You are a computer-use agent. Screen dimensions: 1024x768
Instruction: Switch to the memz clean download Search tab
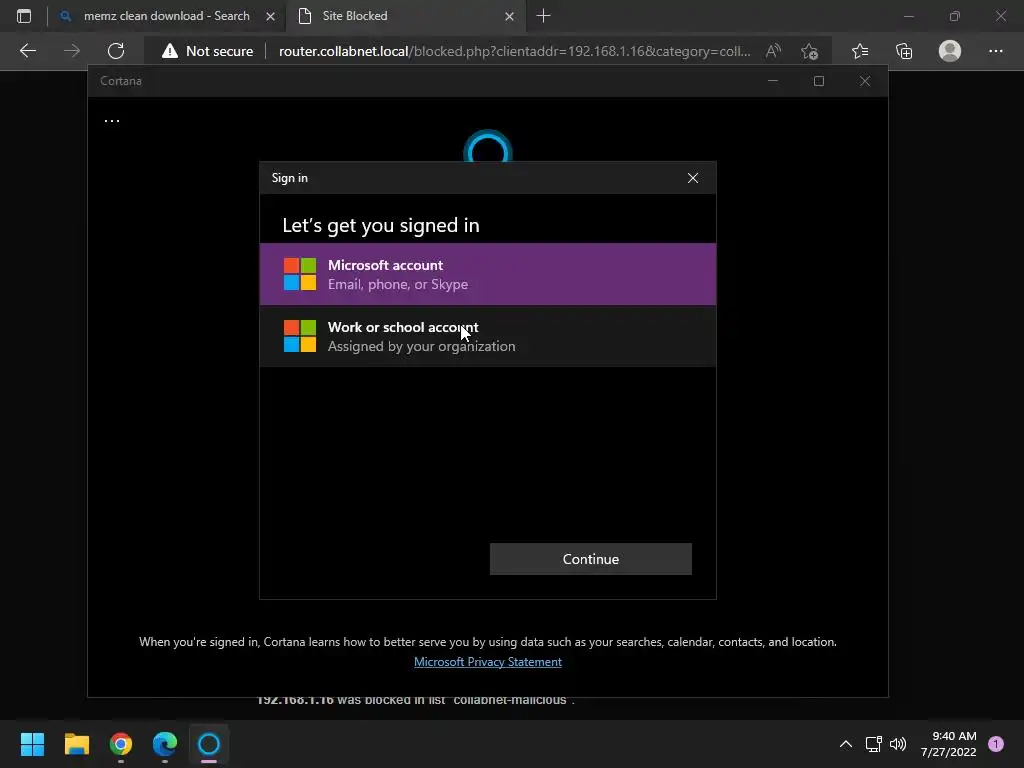[167, 16]
